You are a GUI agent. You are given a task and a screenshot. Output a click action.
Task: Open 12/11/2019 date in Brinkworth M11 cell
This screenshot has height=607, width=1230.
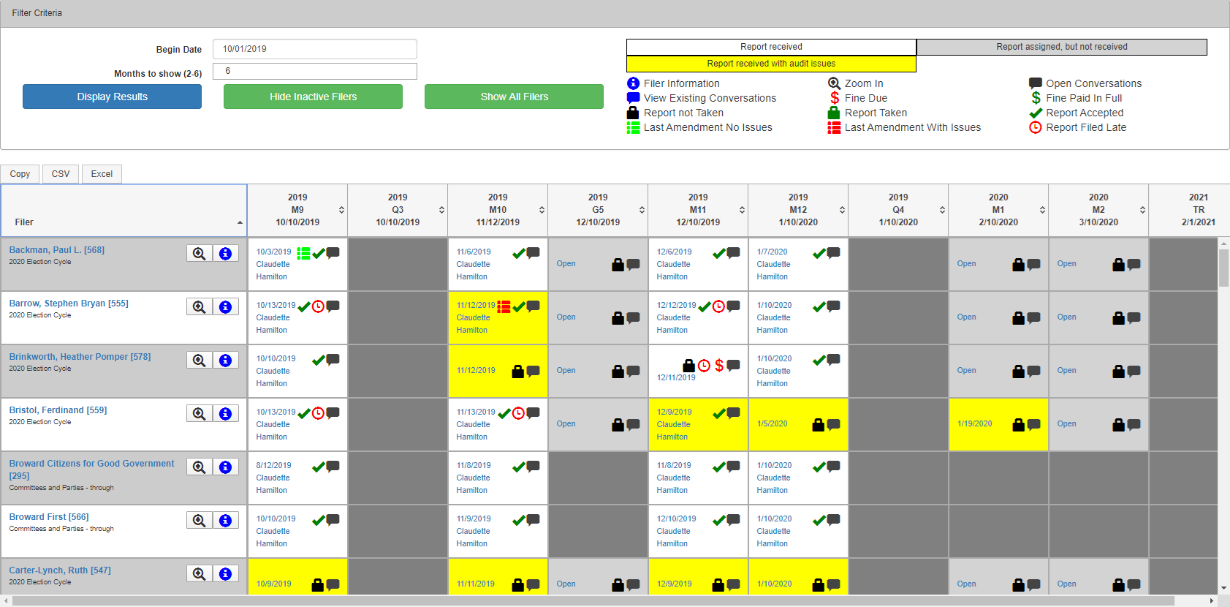pyautogui.click(x=675, y=377)
